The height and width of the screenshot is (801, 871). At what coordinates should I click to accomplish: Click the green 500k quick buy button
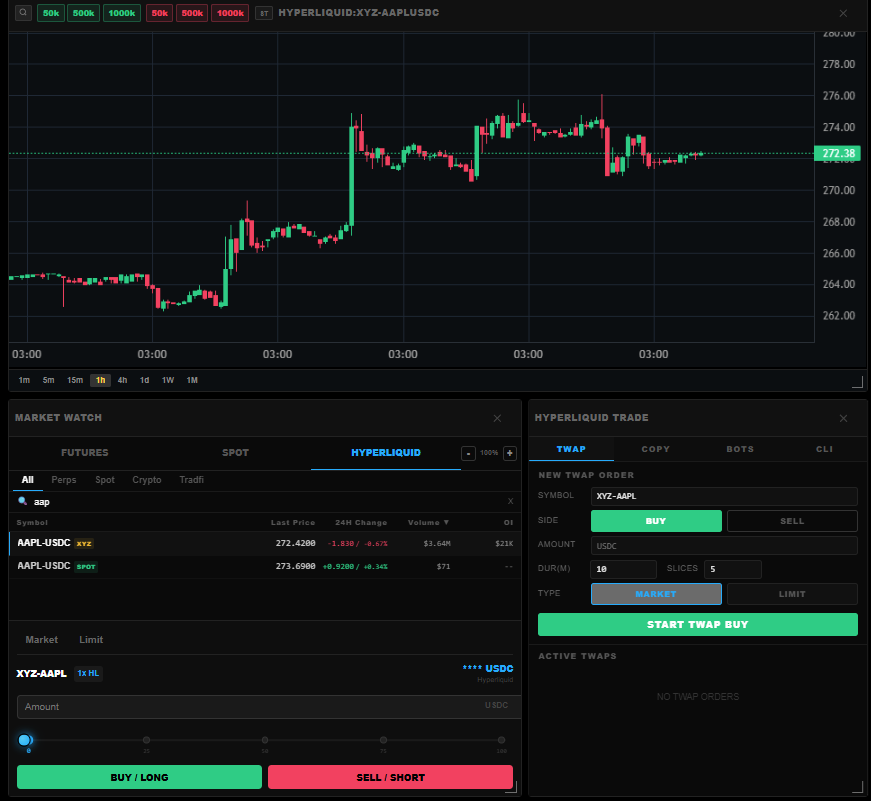pos(83,13)
